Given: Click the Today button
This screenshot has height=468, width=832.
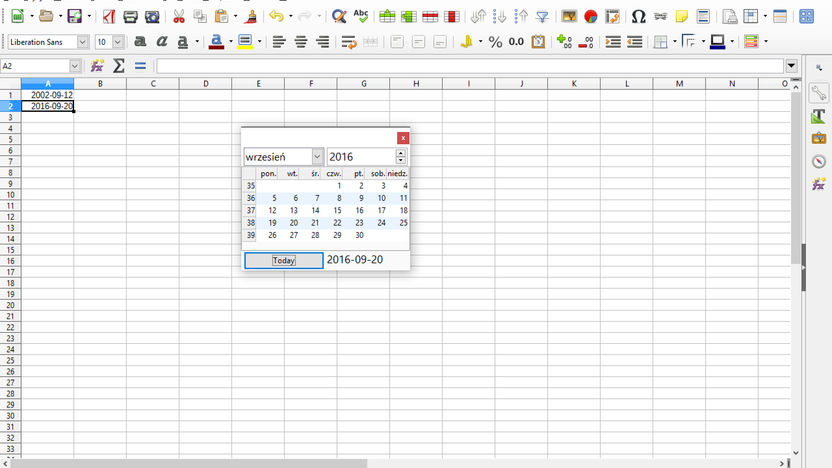Looking at the screenshot, I should coord(283,261).
